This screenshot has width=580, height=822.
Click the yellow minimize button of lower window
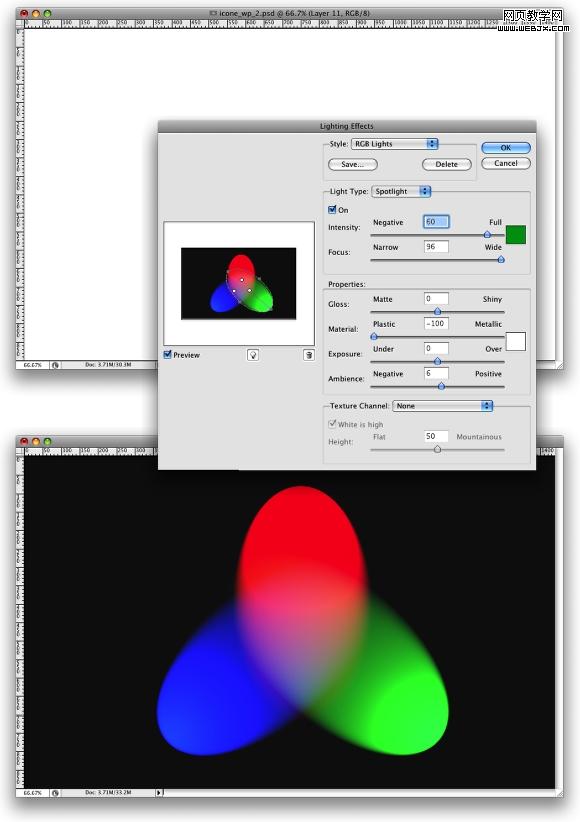(36, 441)
